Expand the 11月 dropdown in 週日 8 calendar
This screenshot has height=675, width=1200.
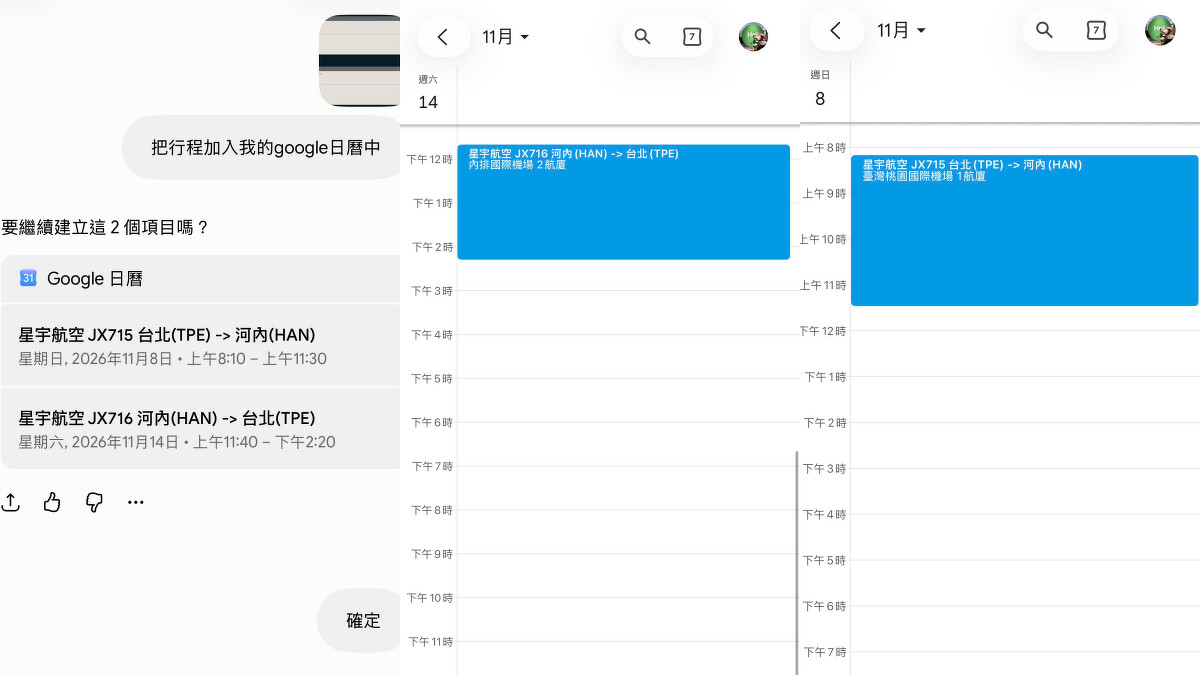click(901, 30)
